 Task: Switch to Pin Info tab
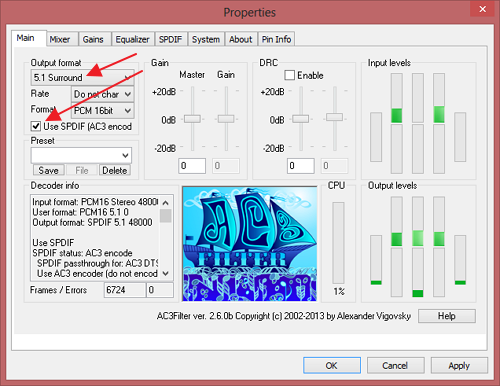click(276, 39)
